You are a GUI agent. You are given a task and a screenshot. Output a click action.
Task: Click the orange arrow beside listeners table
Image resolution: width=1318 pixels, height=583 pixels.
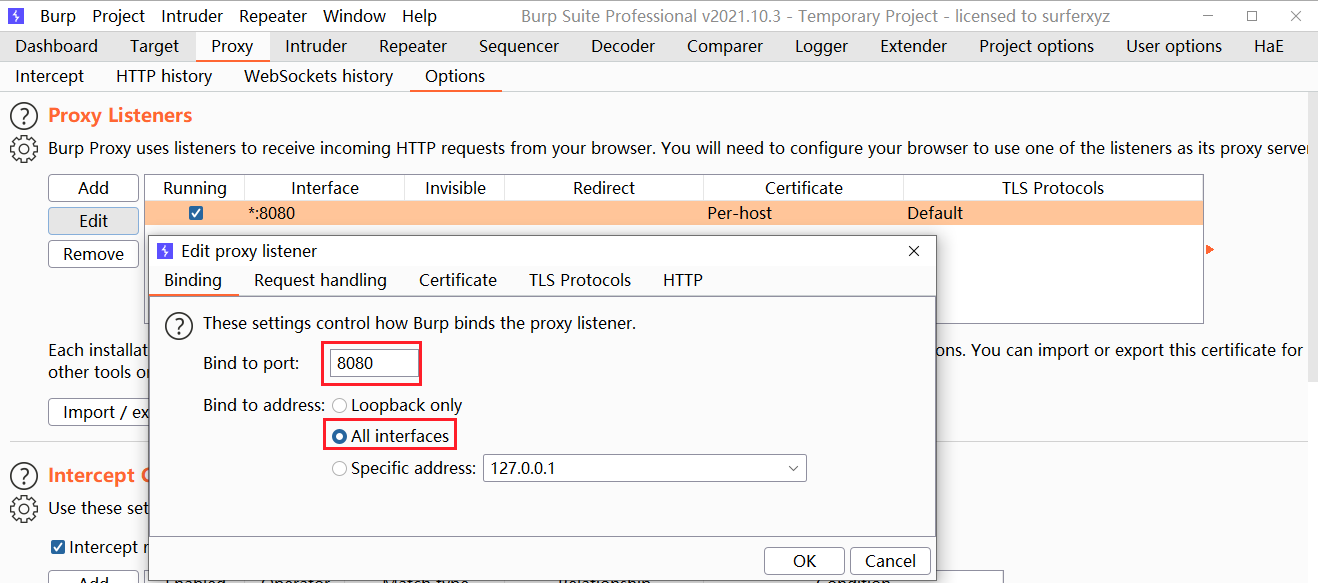[x=1209, y=249]
